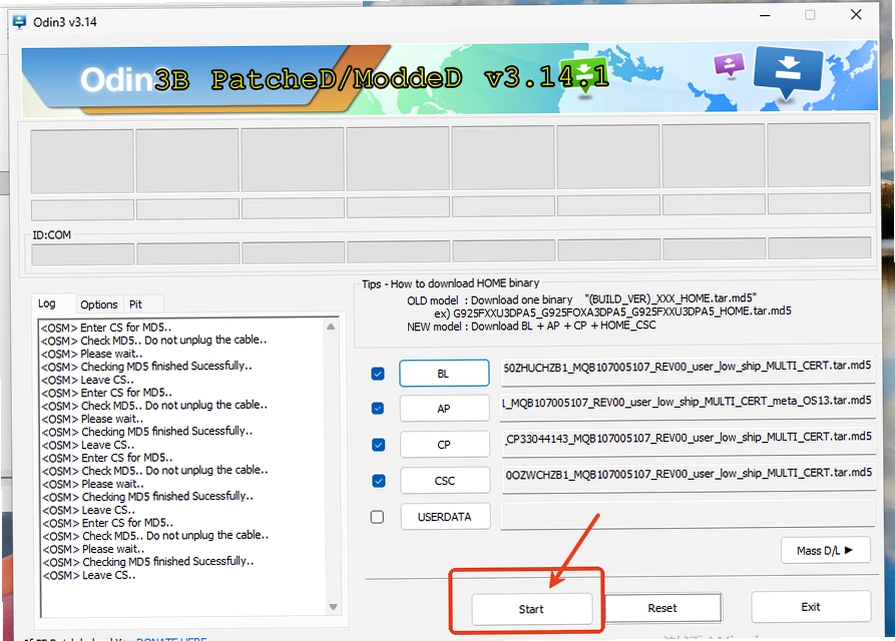Click the Odin3 app icon in title bar
The width and height of the screenshot is (895, 641).
coord(19,22)
